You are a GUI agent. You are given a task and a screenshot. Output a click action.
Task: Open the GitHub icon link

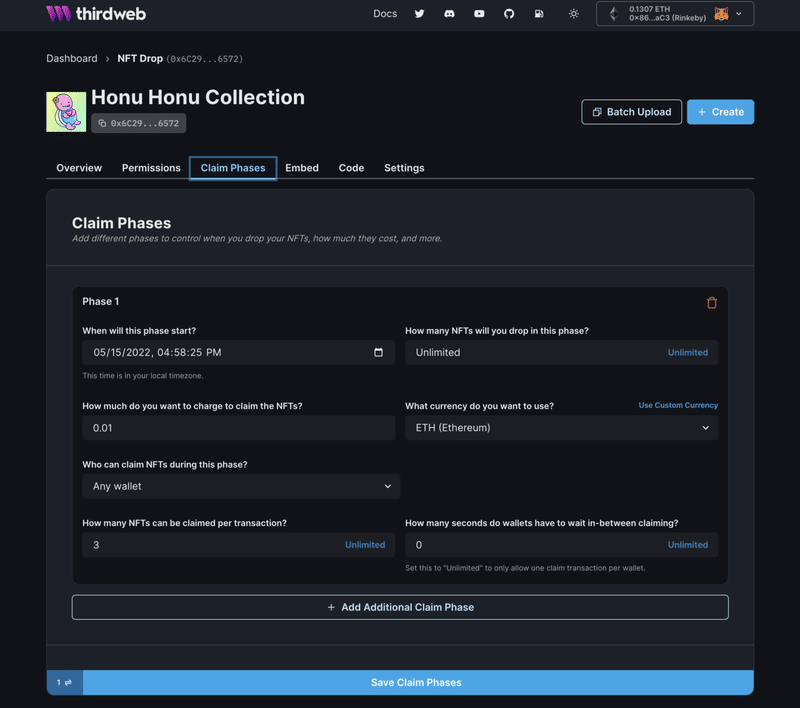509,14
